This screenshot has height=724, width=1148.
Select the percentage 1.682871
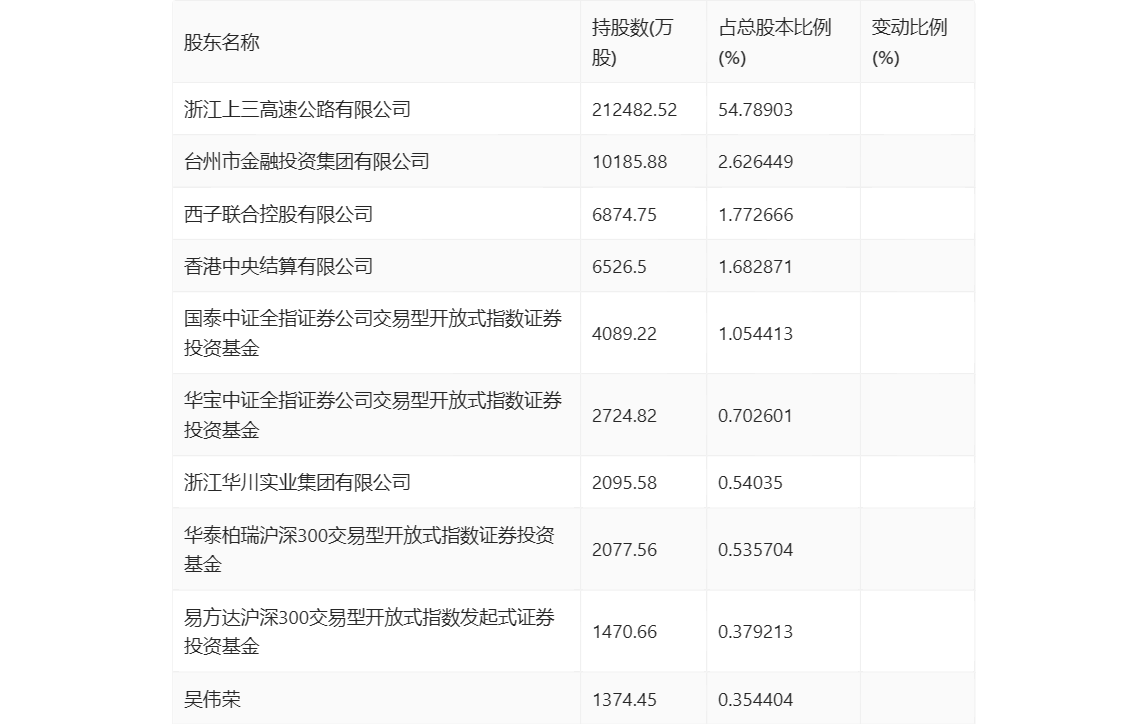pos(756,266)
